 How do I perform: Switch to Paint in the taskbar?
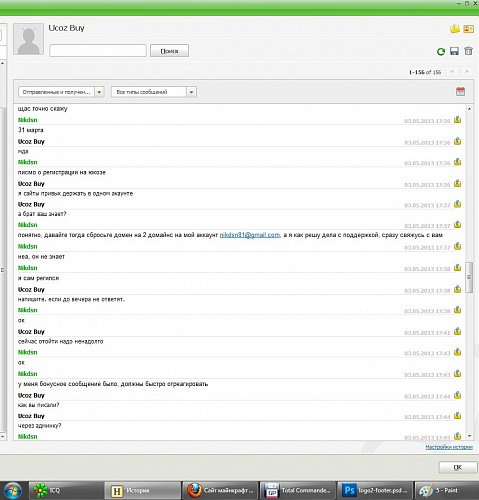pyautogui.click(x=447, y=490)
